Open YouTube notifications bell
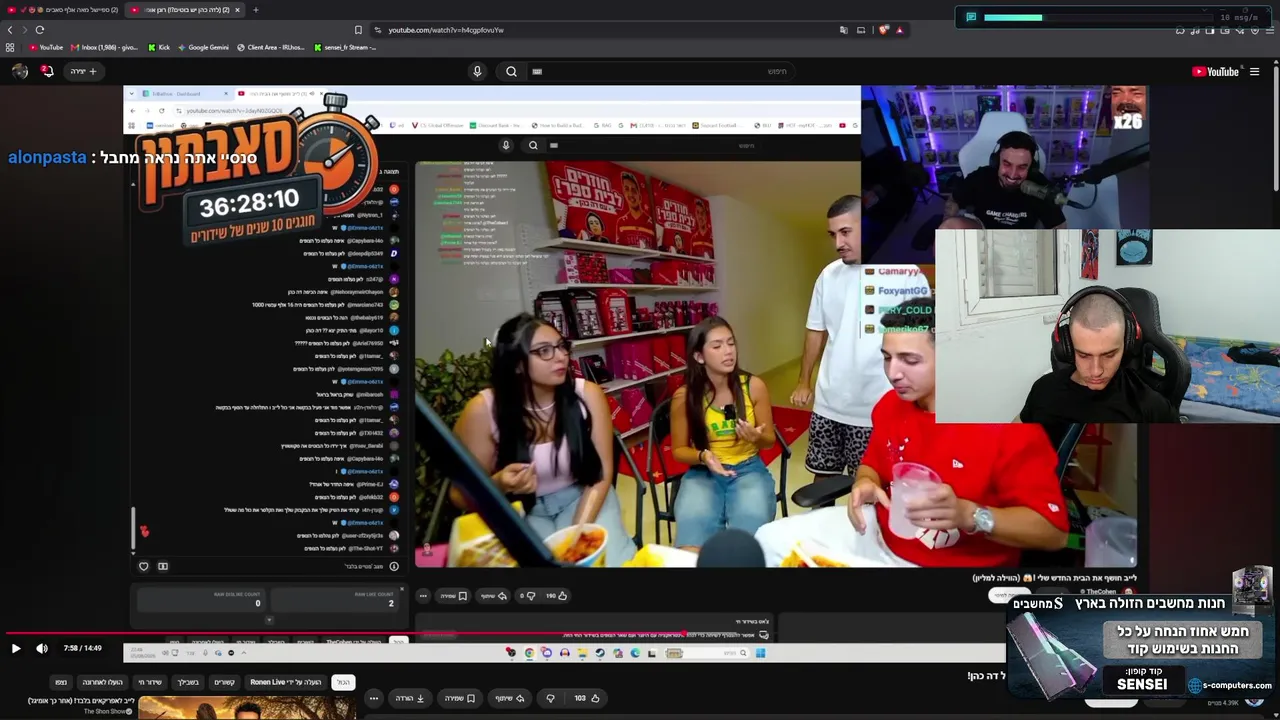This screenshot has width=1280, height=720. (x=47, y=71)
